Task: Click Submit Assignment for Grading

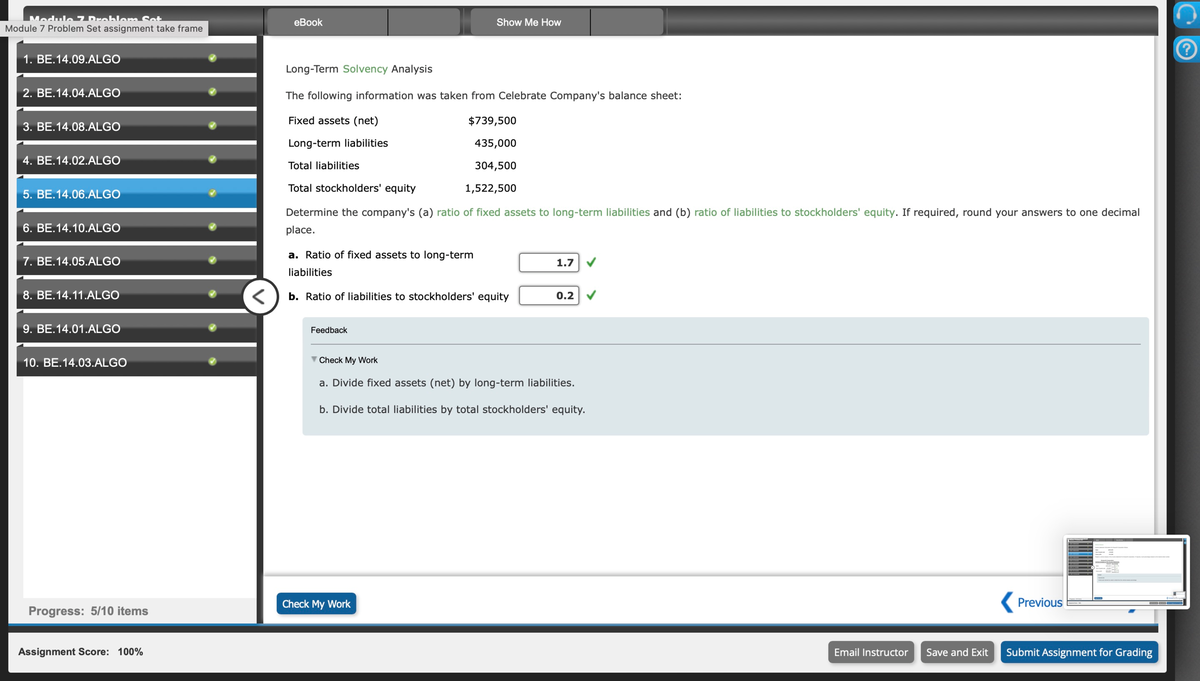Action: pyautogui.click(x=1079, y=652)
